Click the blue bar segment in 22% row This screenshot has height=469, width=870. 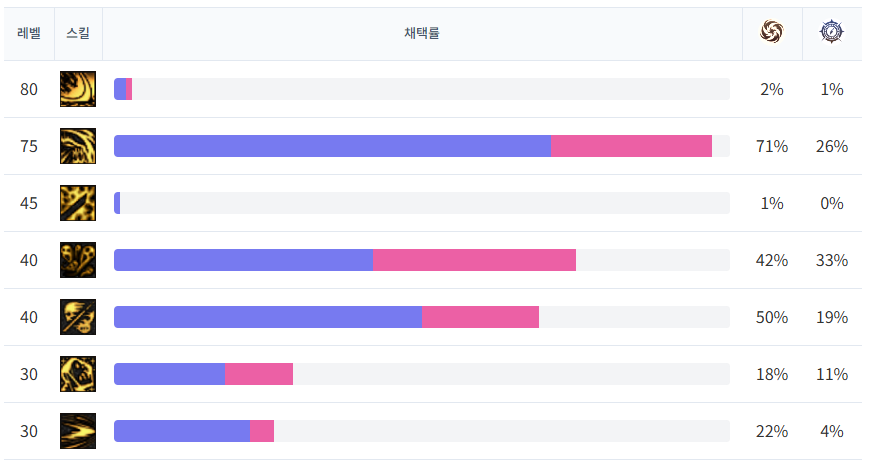(x=182, y=431)
